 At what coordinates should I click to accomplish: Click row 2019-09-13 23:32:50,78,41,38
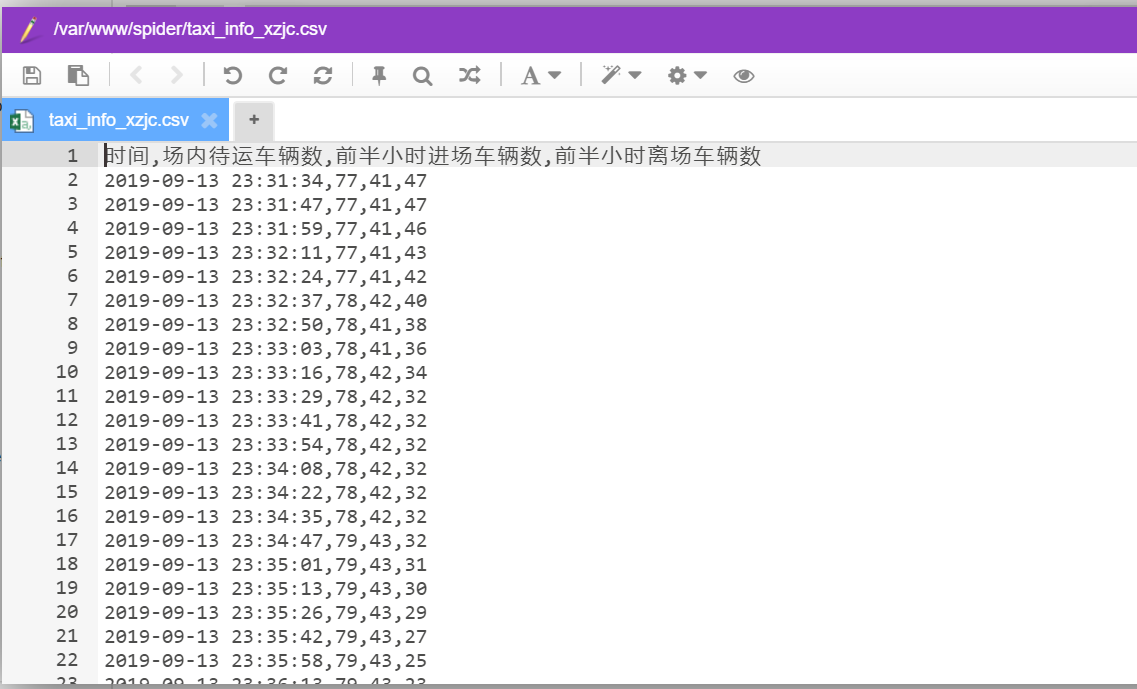click(265, 323)
